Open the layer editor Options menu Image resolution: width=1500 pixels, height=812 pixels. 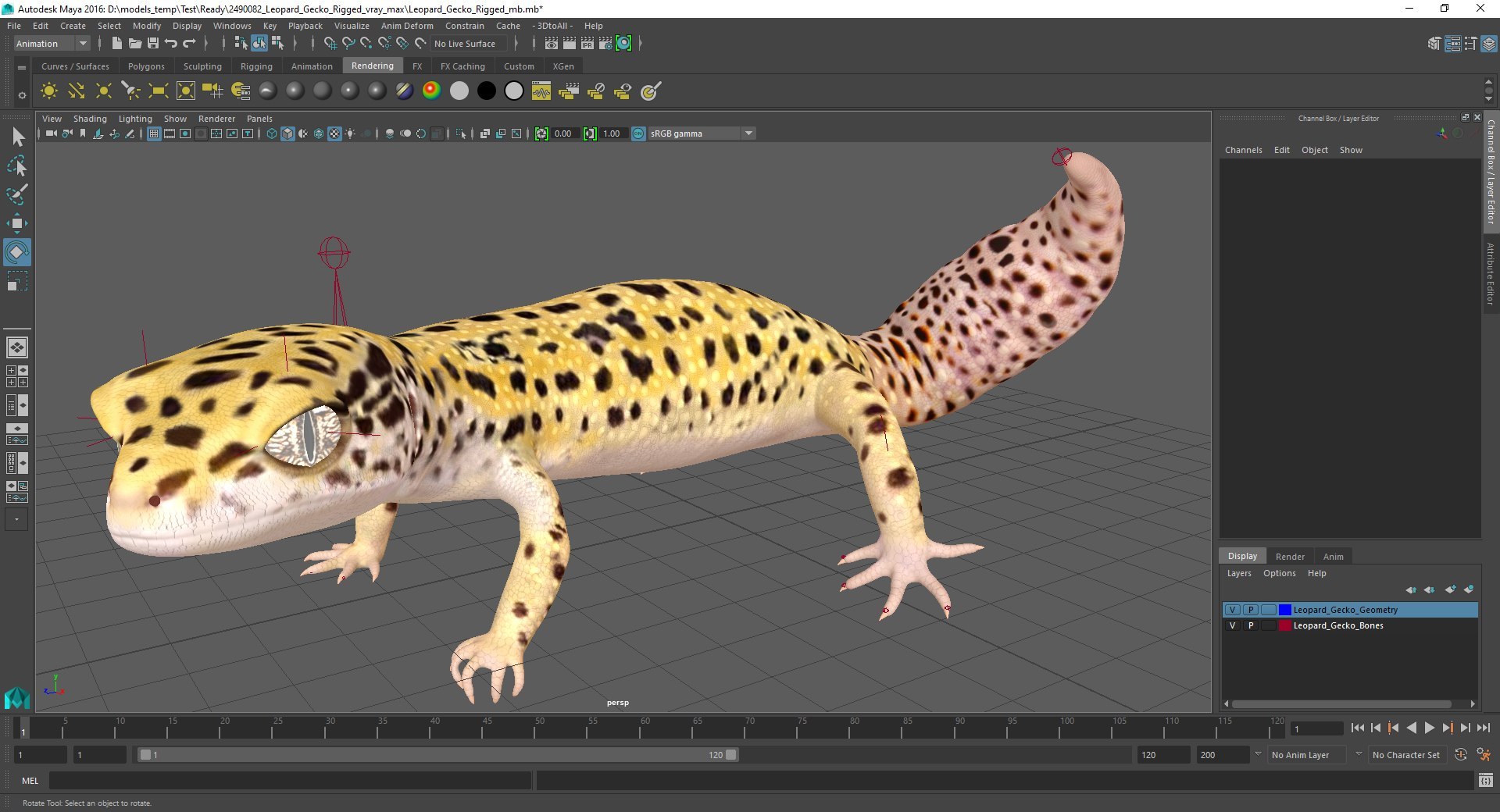[1280, 573]
